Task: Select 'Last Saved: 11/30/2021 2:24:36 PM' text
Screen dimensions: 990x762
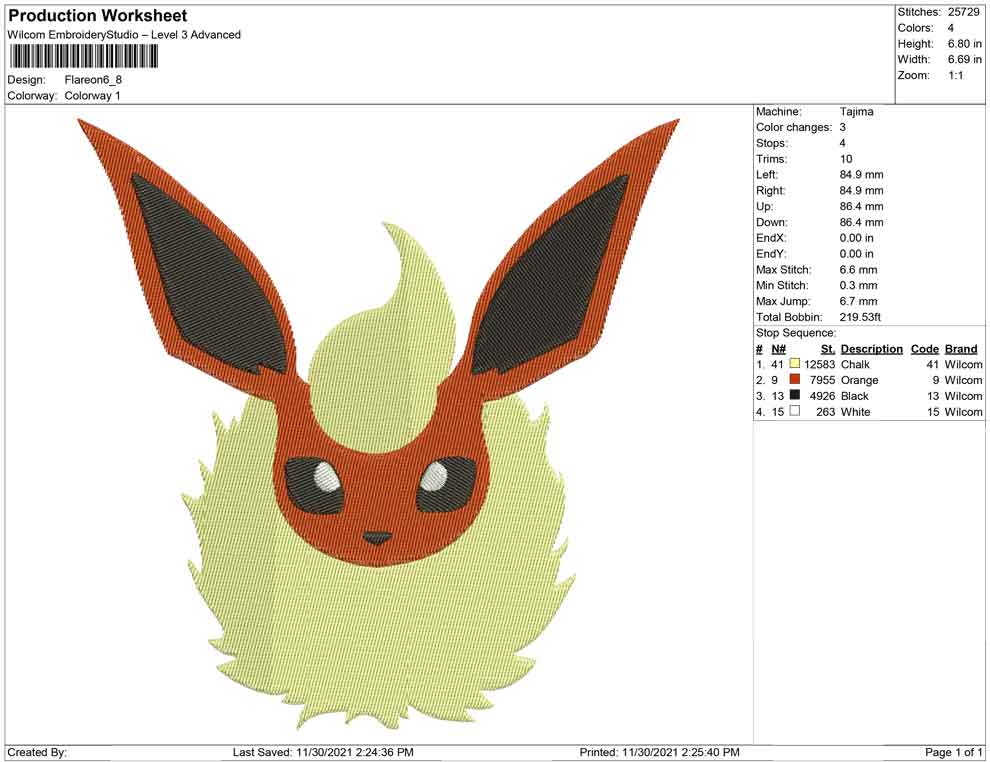Action: click(323, 753)
